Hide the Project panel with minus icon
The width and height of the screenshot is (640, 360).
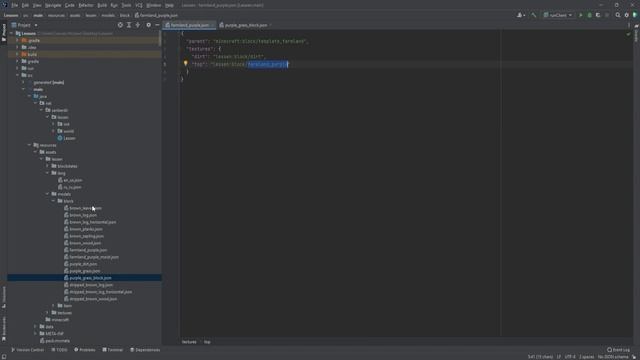pyautogui.click(x=157, y=25)
